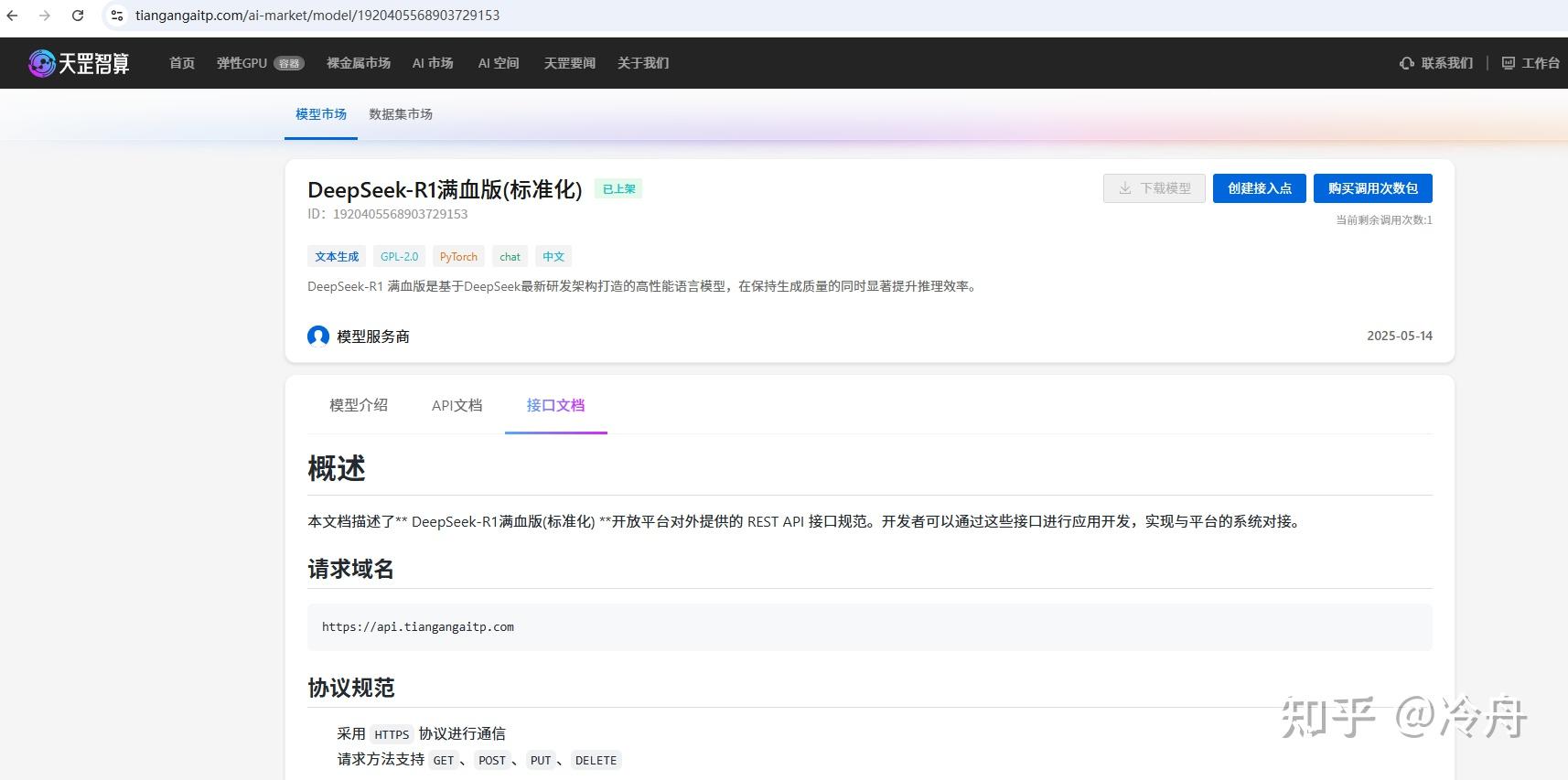Click the GPL-2.0 license tag
This screenshot has height=780, width=1568.
(x=399, y=257)
